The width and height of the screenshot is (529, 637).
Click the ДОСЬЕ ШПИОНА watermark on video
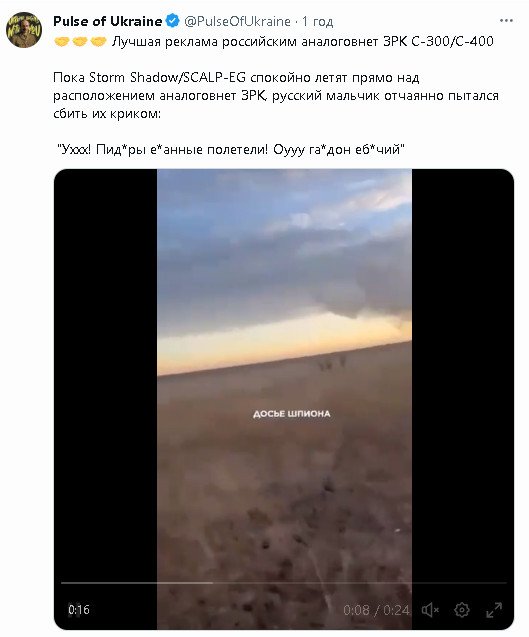(x=291, y=414)
